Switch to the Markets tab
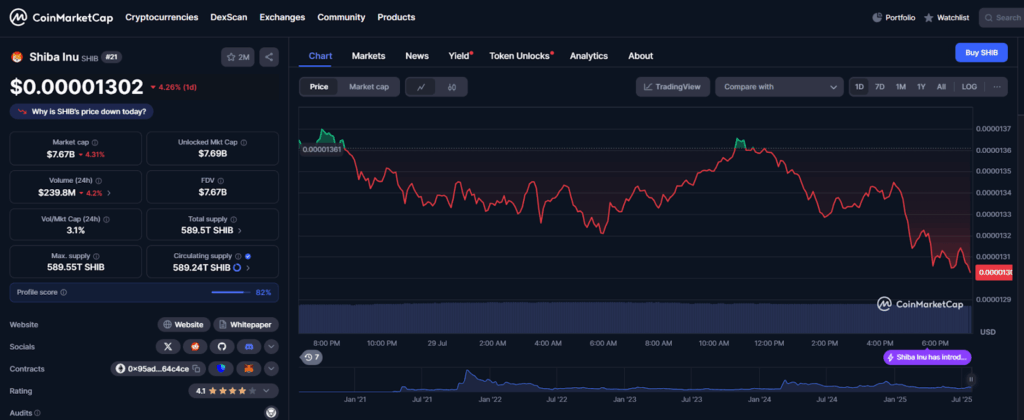The image size is (1024, 420). click(368, 56)
